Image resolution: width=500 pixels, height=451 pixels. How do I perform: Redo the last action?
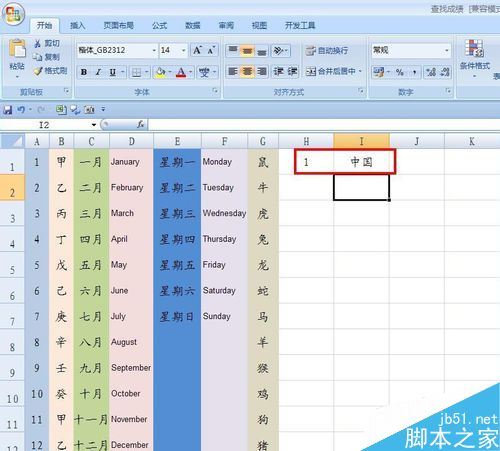42,110
